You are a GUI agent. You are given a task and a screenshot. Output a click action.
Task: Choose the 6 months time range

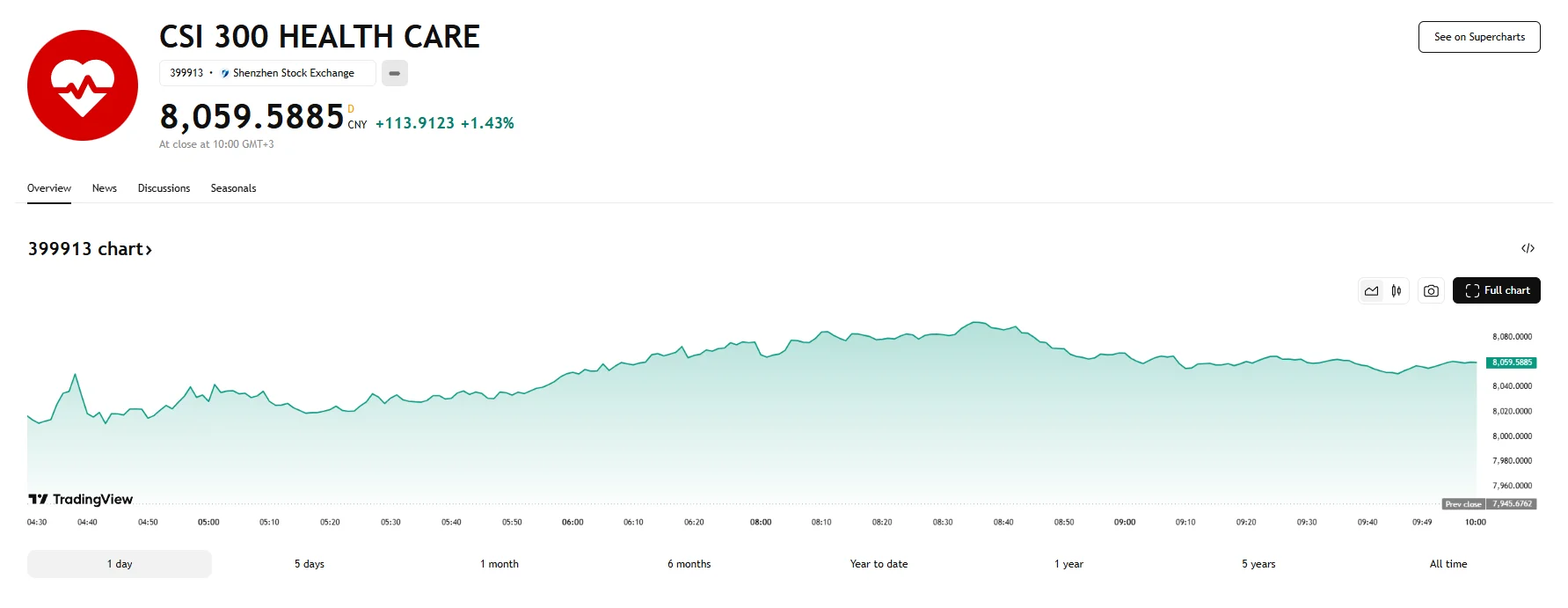pos(689,564)
